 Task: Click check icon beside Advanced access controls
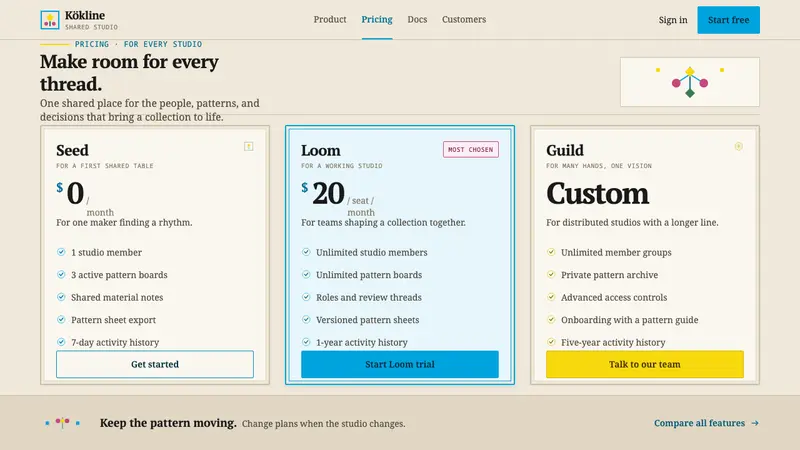click(551, 297)
